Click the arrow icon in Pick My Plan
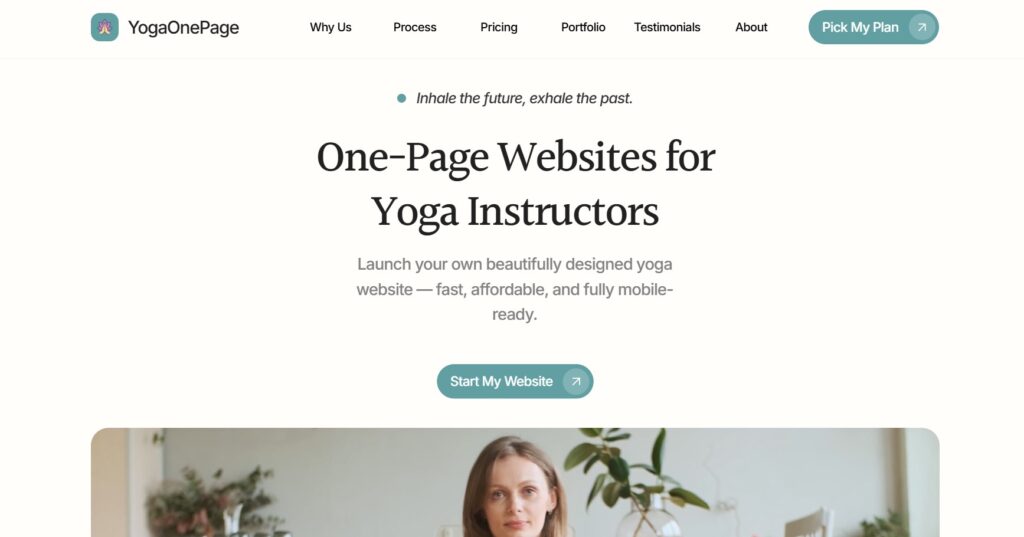 921,27
